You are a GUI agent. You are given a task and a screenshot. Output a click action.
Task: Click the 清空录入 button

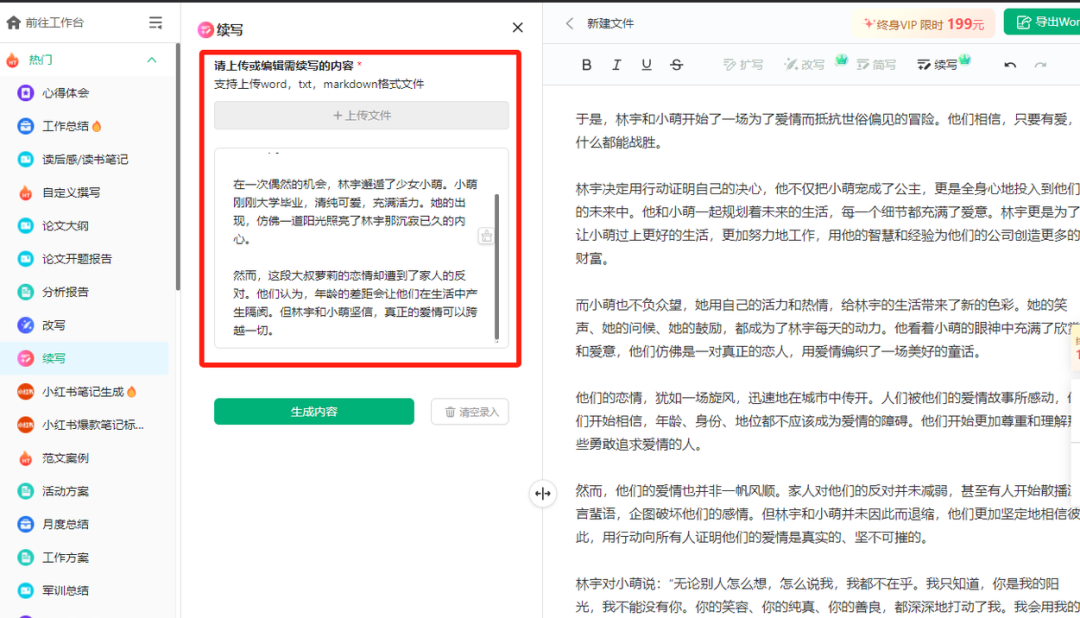coord(470,411)
